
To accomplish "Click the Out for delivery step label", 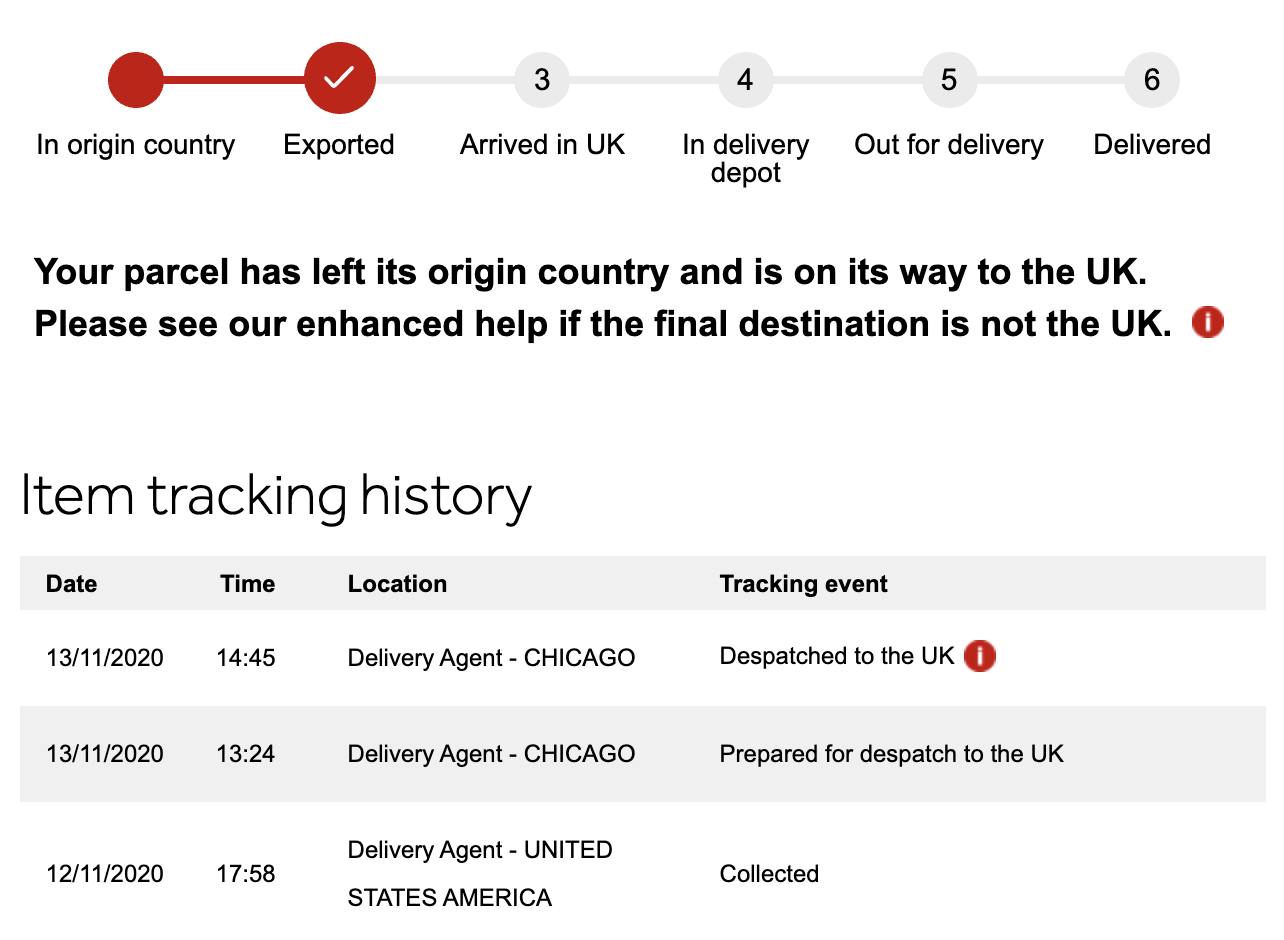I will point(948,145).
